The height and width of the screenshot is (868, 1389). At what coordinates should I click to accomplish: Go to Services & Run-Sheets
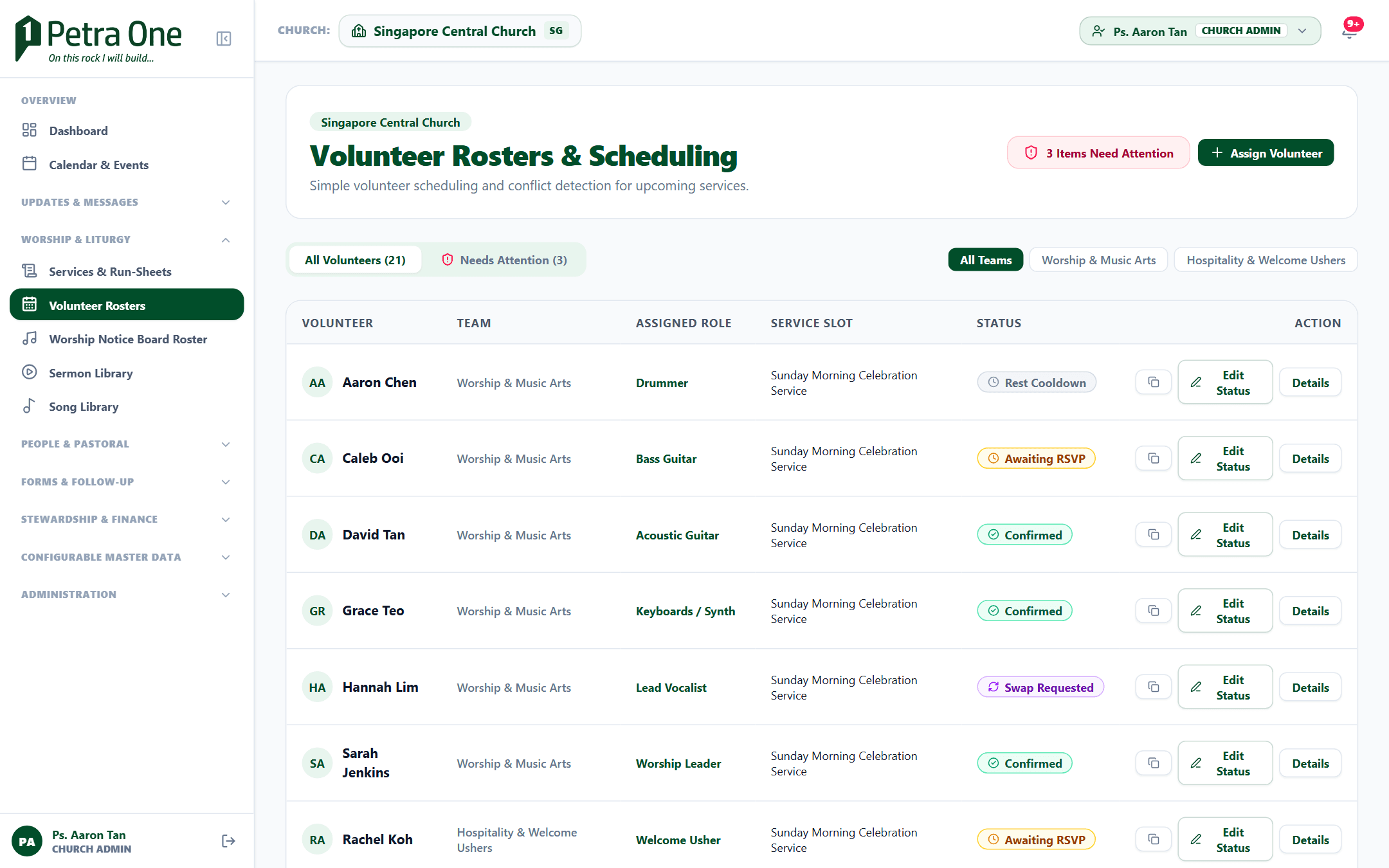pos(127,271)
